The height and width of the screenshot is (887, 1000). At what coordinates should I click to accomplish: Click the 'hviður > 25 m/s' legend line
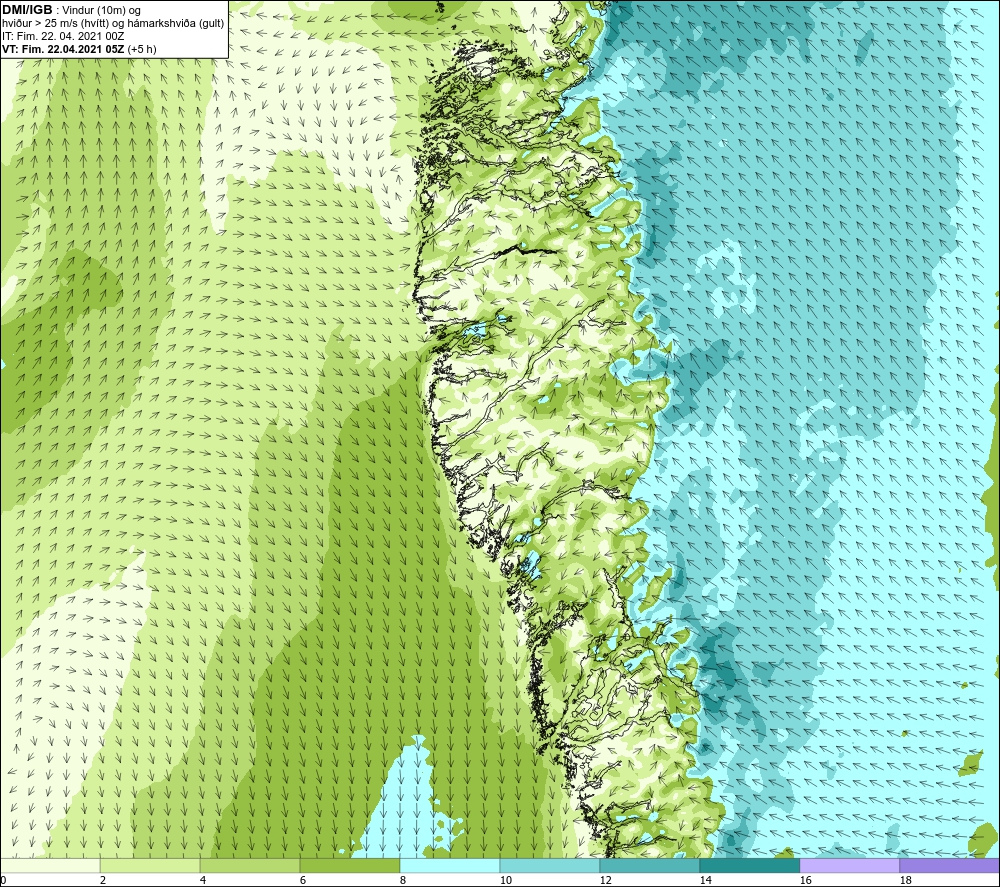(113, 23)
